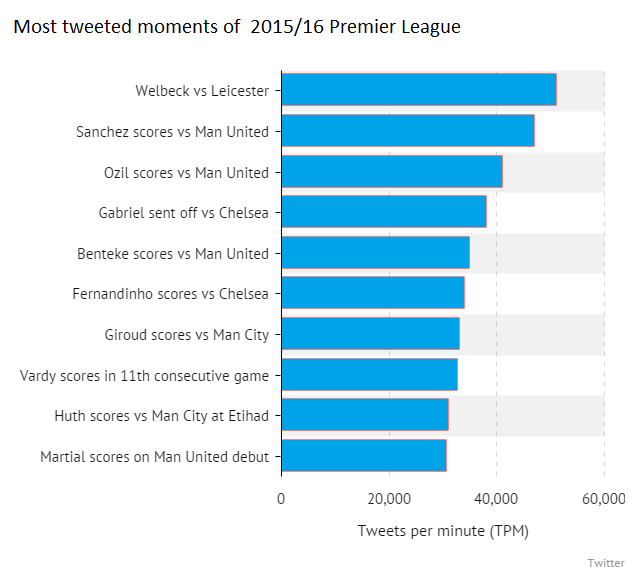This screenshot has width=635, height=573.
Task: Select the Gabriel sent off vs Chelsea bar
Action: 383,212
